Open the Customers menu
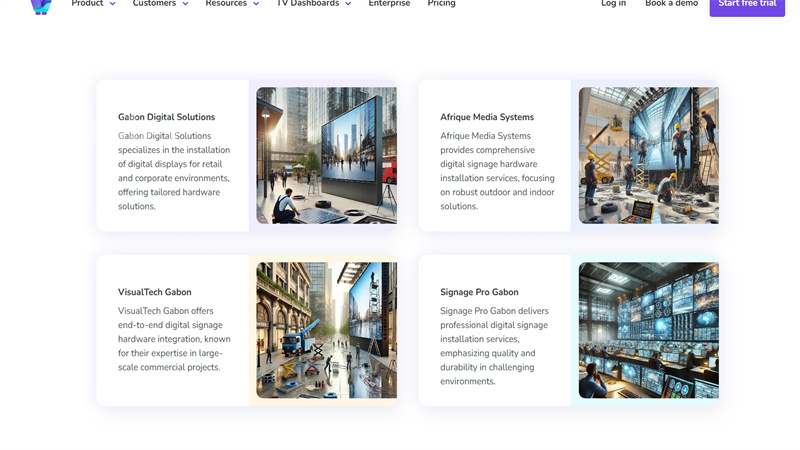The width and height of the screenshot is (800, 450). point(154,4)
